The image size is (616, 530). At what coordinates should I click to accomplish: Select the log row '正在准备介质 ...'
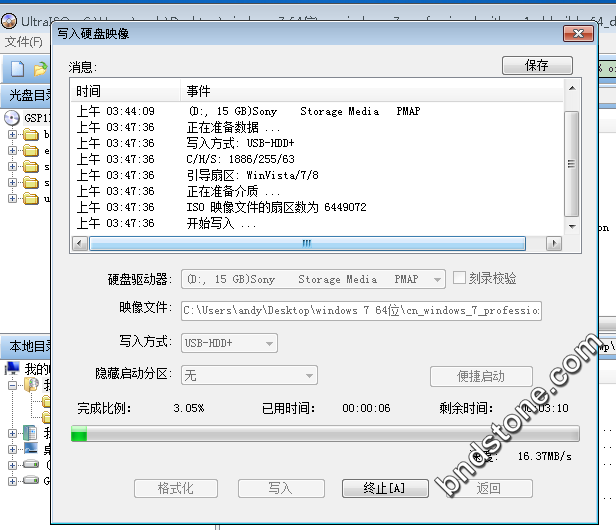click(x=317, y=191)
